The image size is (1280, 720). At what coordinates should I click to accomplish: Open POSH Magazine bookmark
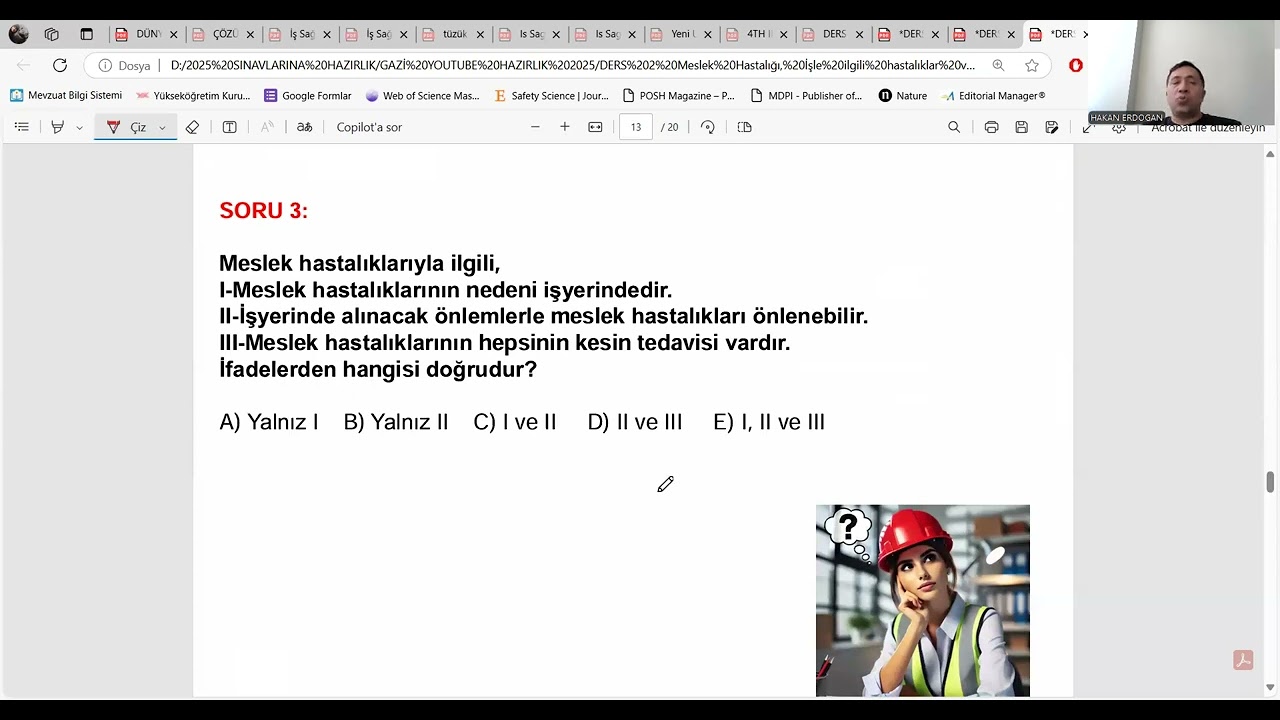(679, 96)
